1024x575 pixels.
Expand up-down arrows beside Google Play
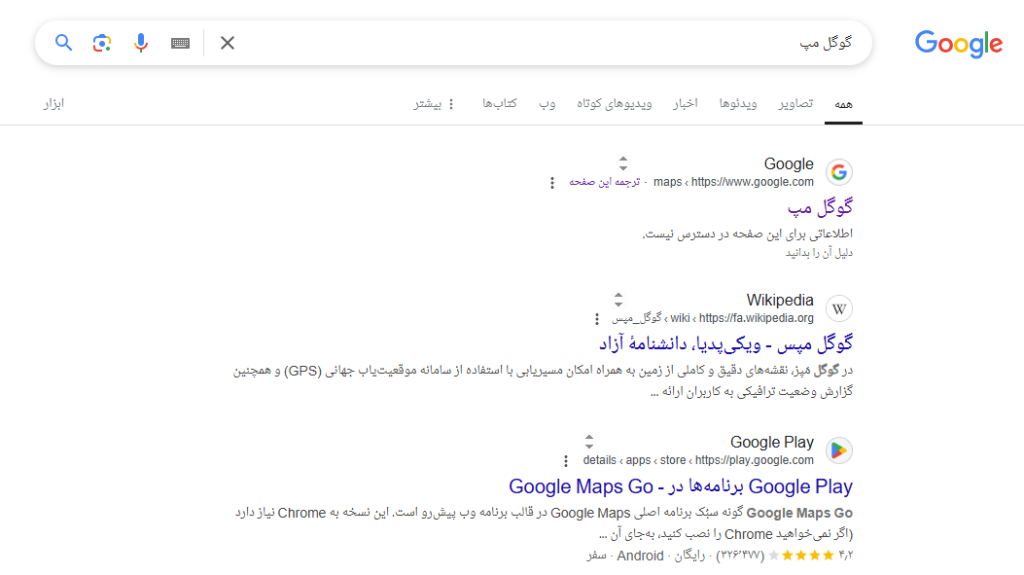(x=589, y=441)
